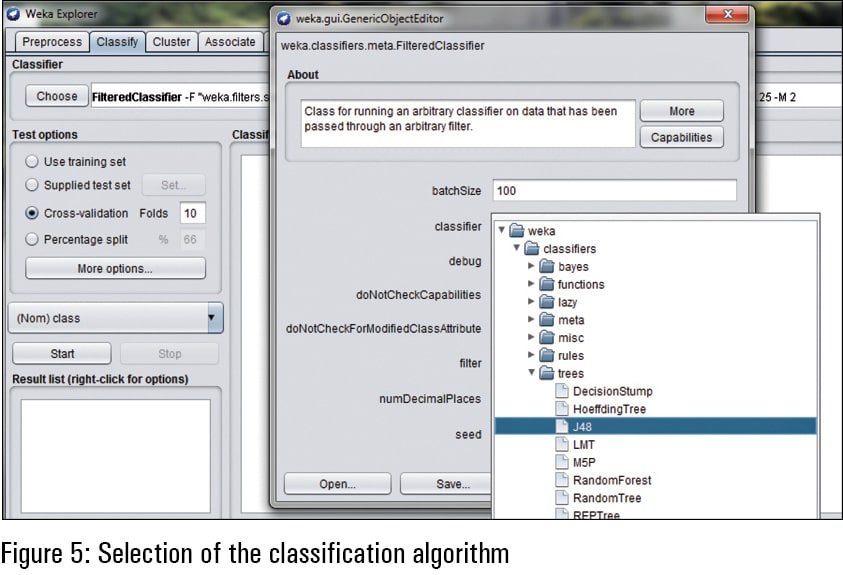Collapse the trees folder node
The height and width of the screenshot is (575, 843).
point(532,373)
